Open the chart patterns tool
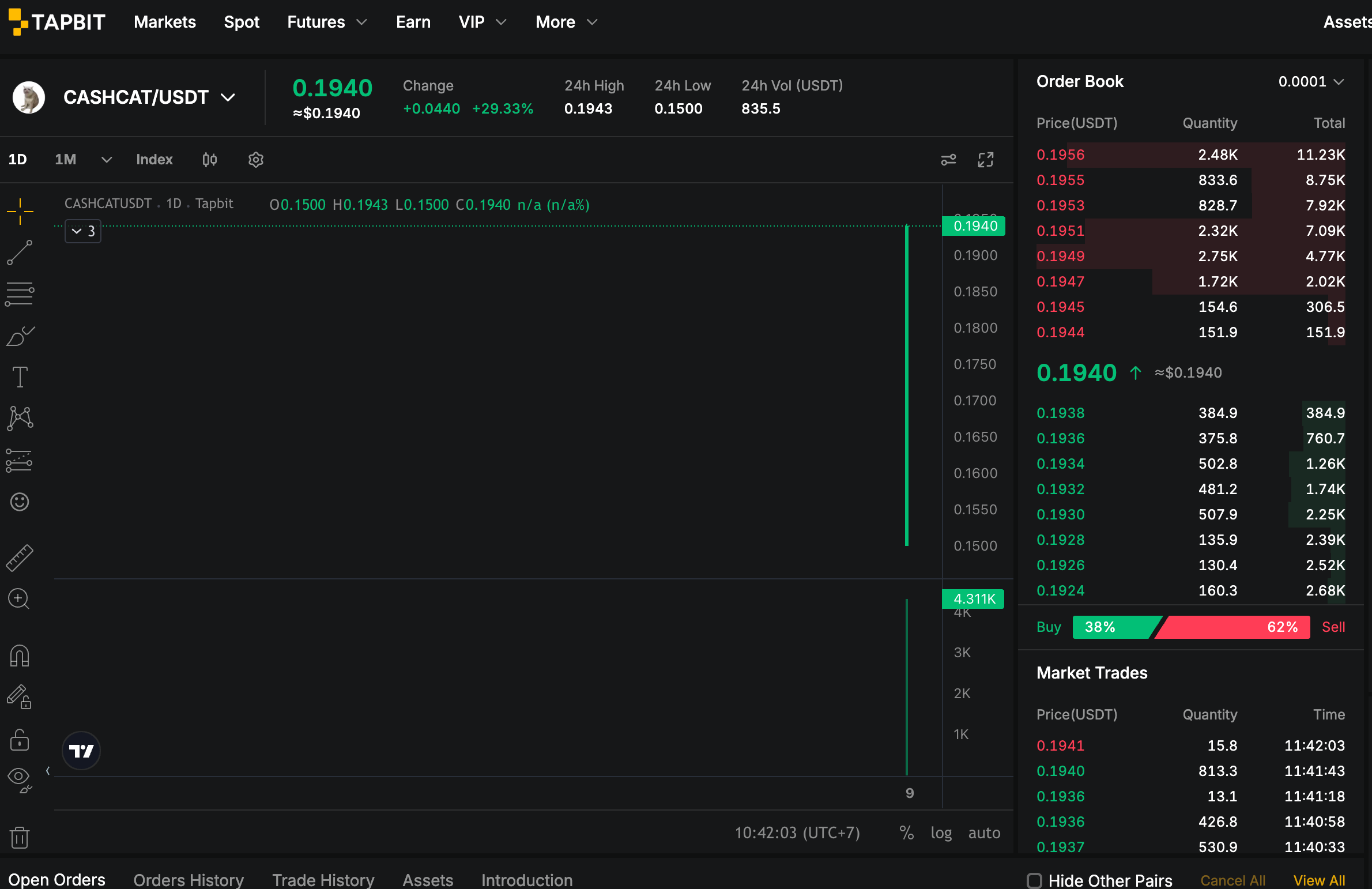This screenshot has height=889, width=1372. pyautogui.click(x=20, y=419)
